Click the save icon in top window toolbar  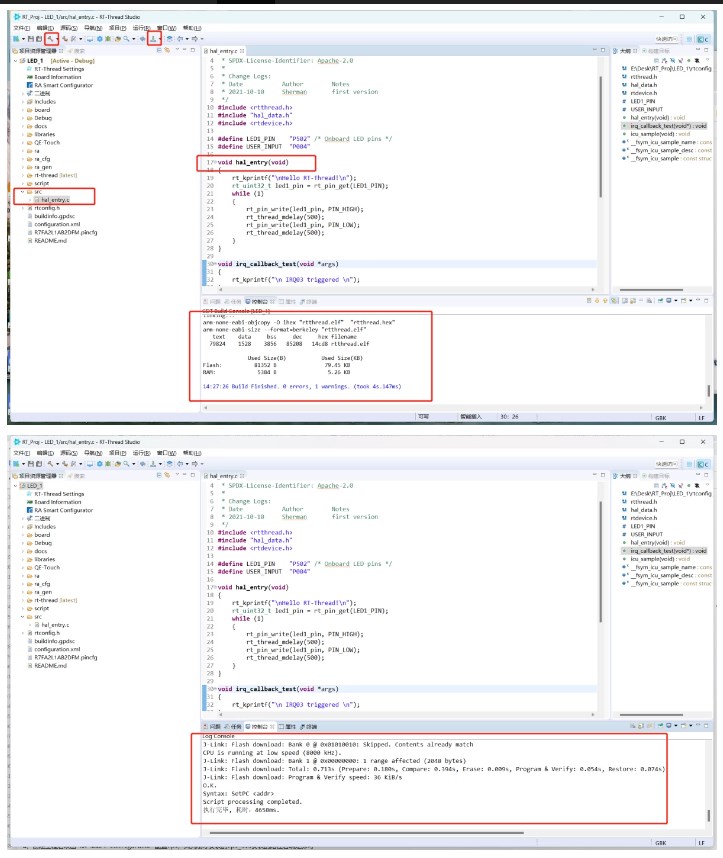click(31, 39)
